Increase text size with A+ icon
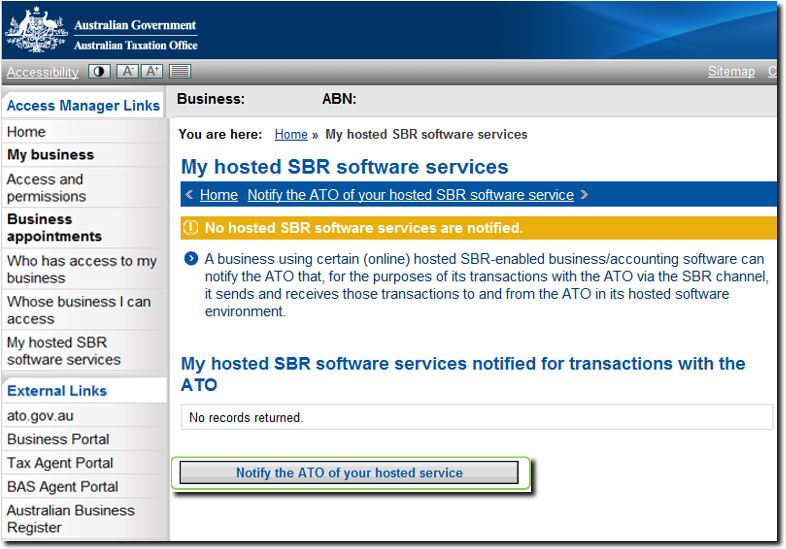The width and height of the screenshot is (786, 549). pos(152,71)
